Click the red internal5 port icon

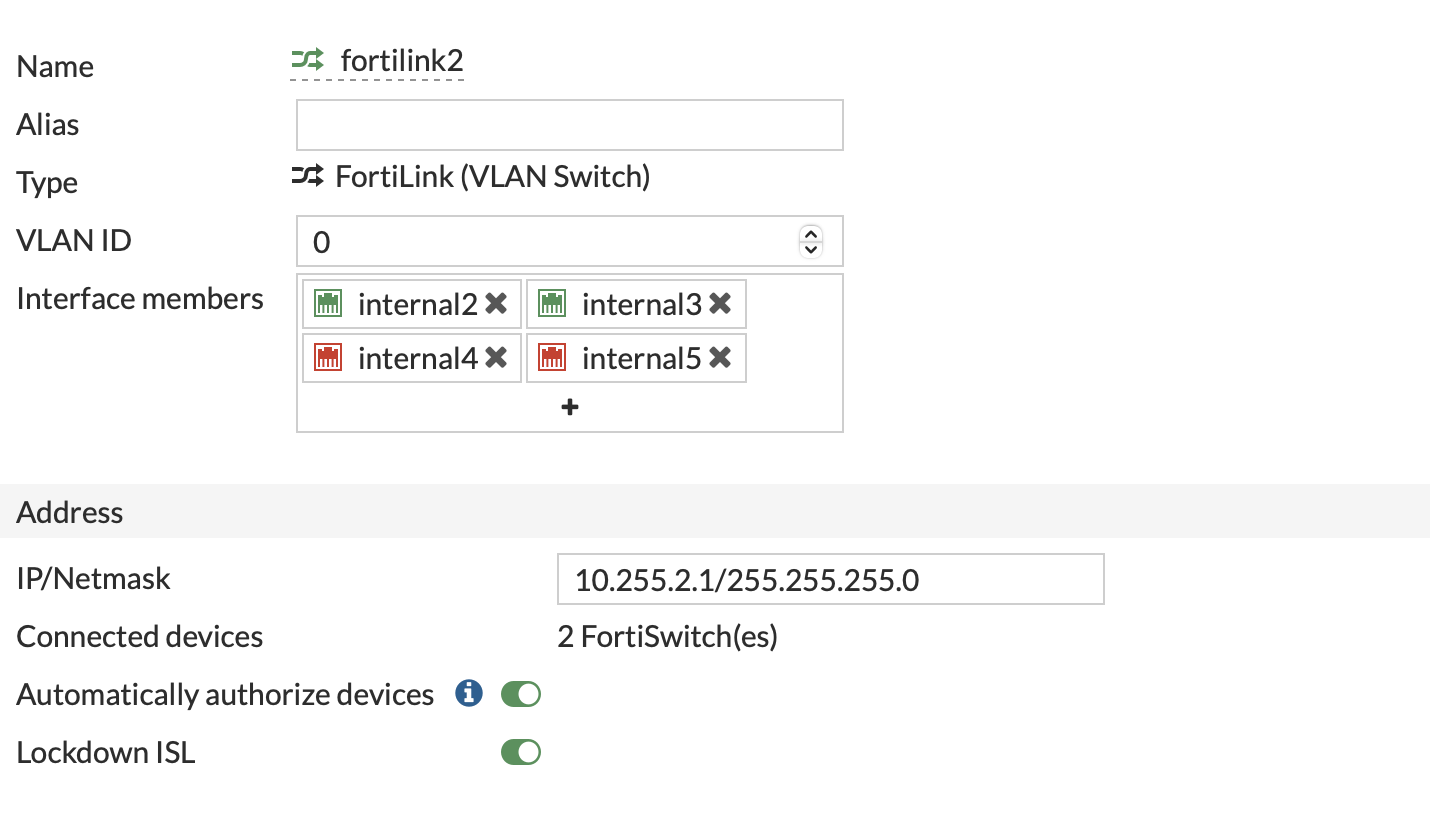click(552, 357)
